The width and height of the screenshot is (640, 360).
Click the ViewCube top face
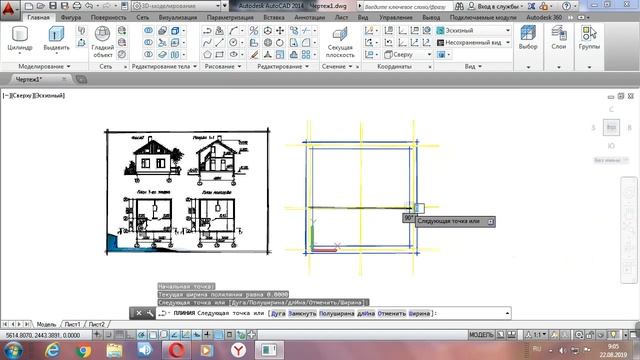click(x=611, y=127)
